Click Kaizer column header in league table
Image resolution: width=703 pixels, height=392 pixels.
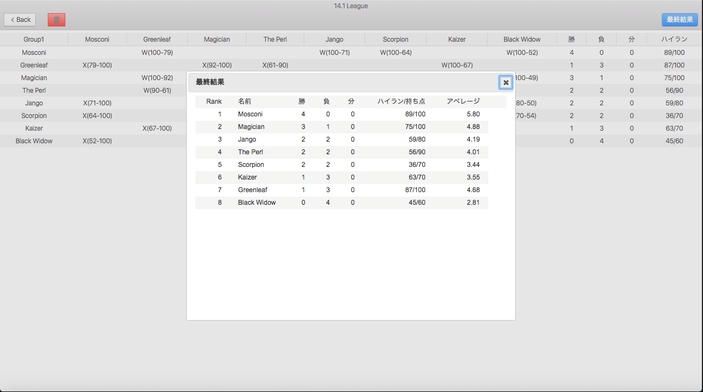coord(457,39)
